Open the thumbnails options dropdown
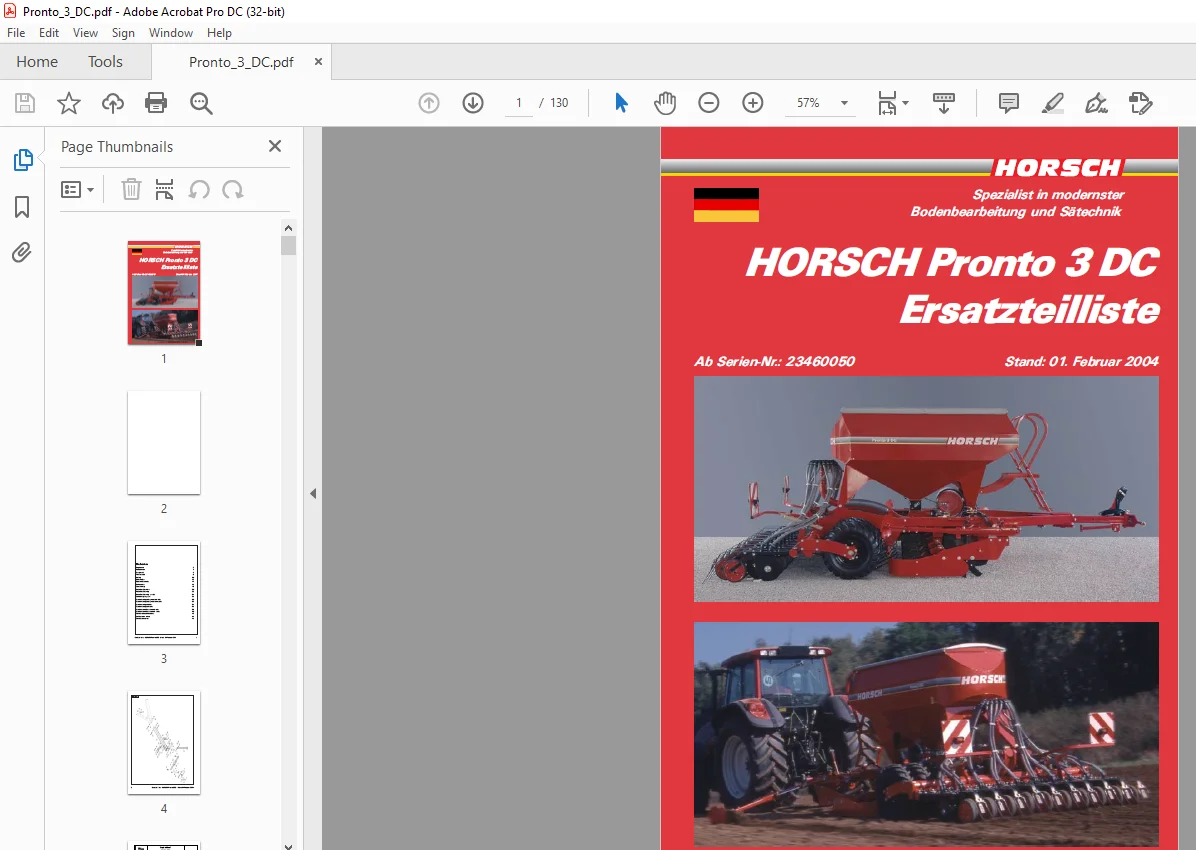1196x850 pixels. point(78,189)
